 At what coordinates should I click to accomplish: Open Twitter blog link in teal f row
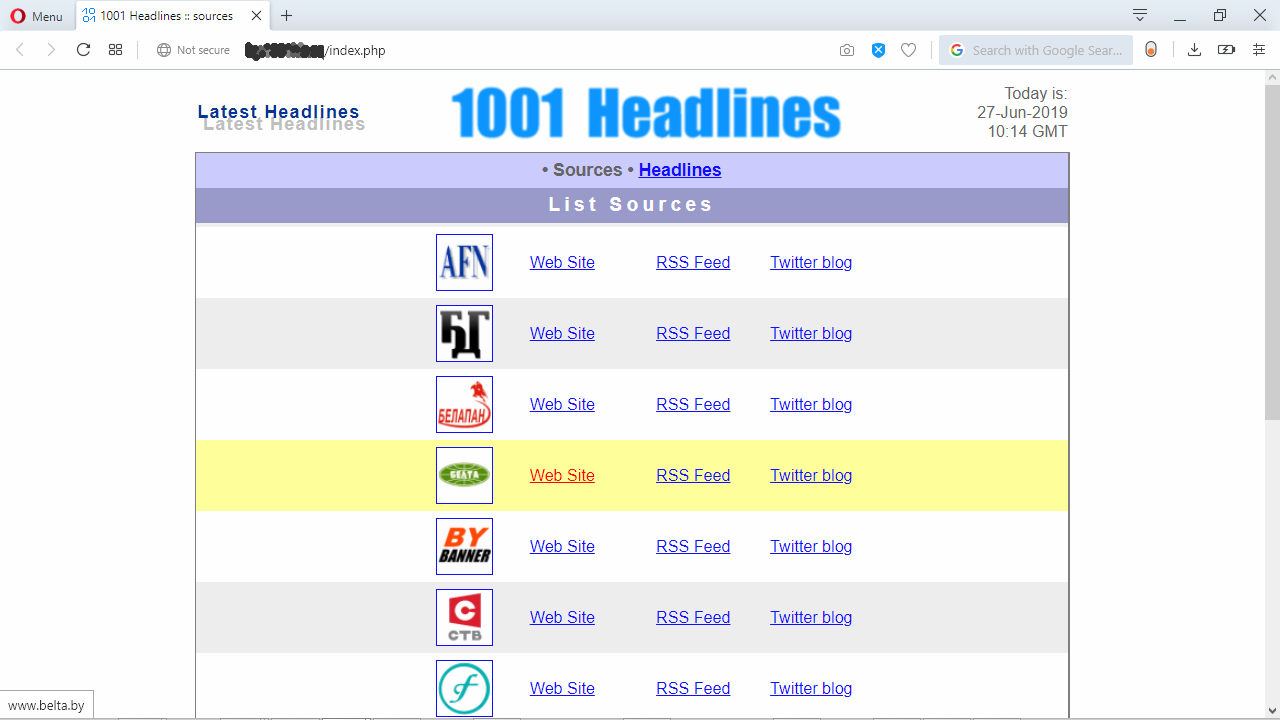pyautogui.click(x=811, y=688)
